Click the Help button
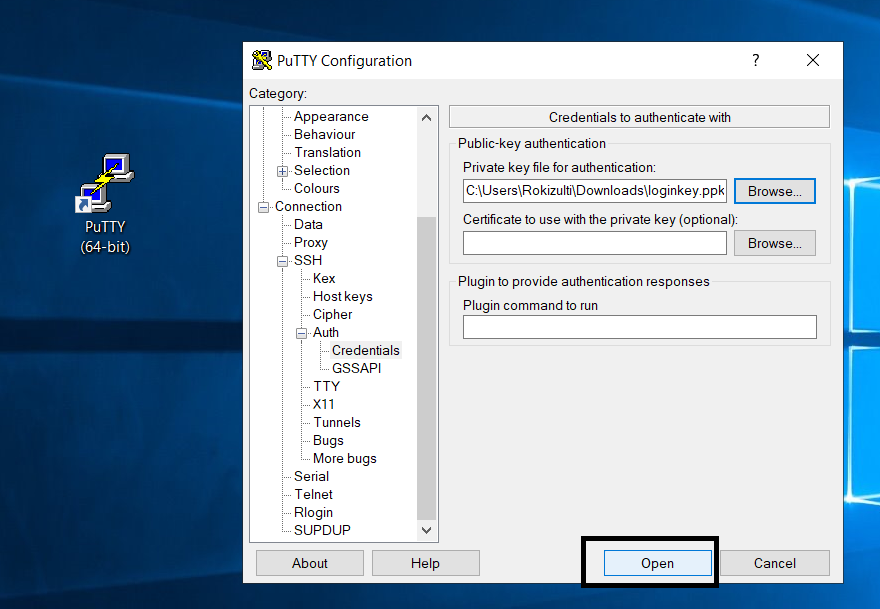The width and height of the screenshot is (880, 609). pos(425,563)
